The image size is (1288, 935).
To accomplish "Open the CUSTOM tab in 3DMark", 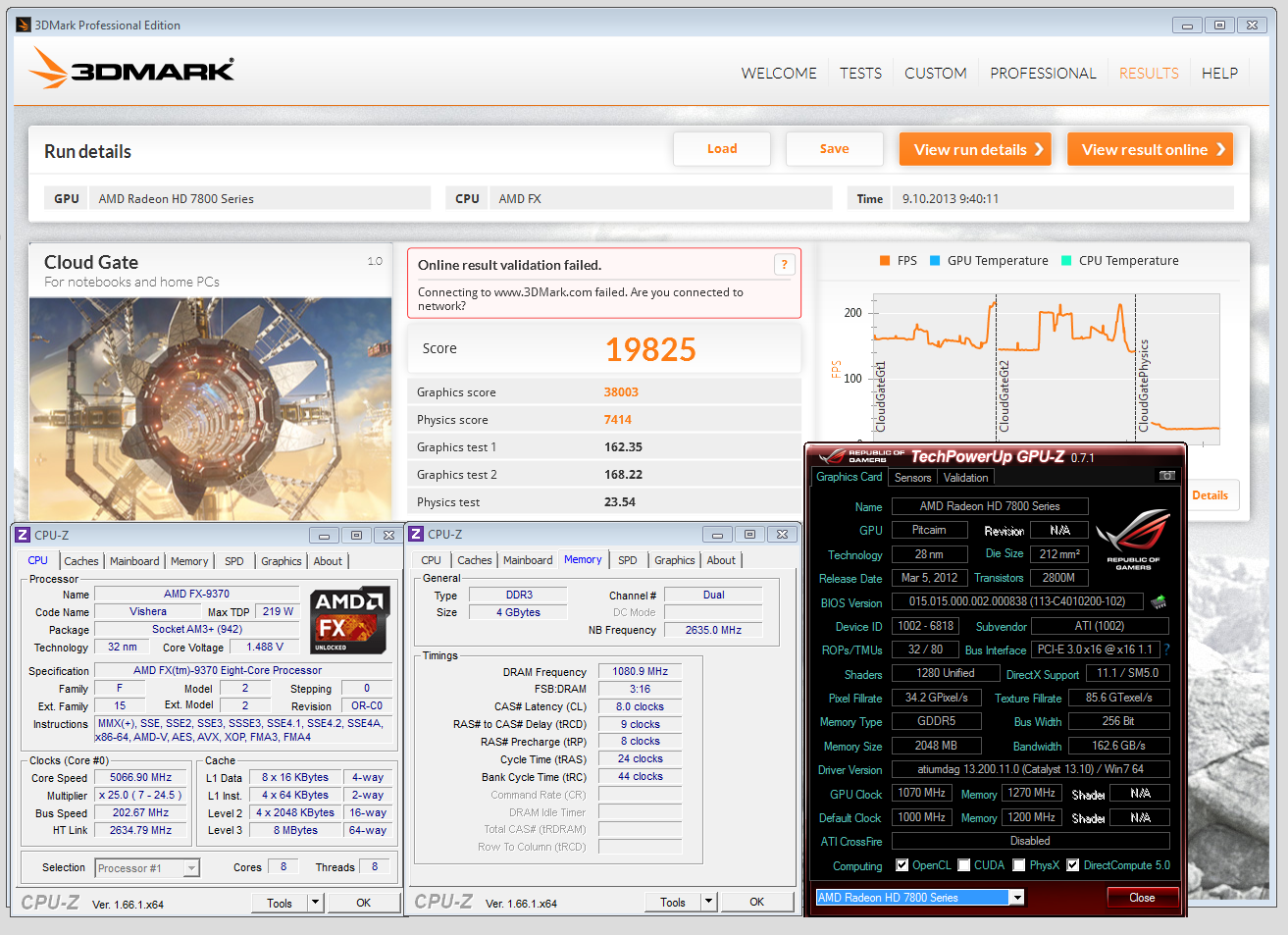I will [936, 73].
